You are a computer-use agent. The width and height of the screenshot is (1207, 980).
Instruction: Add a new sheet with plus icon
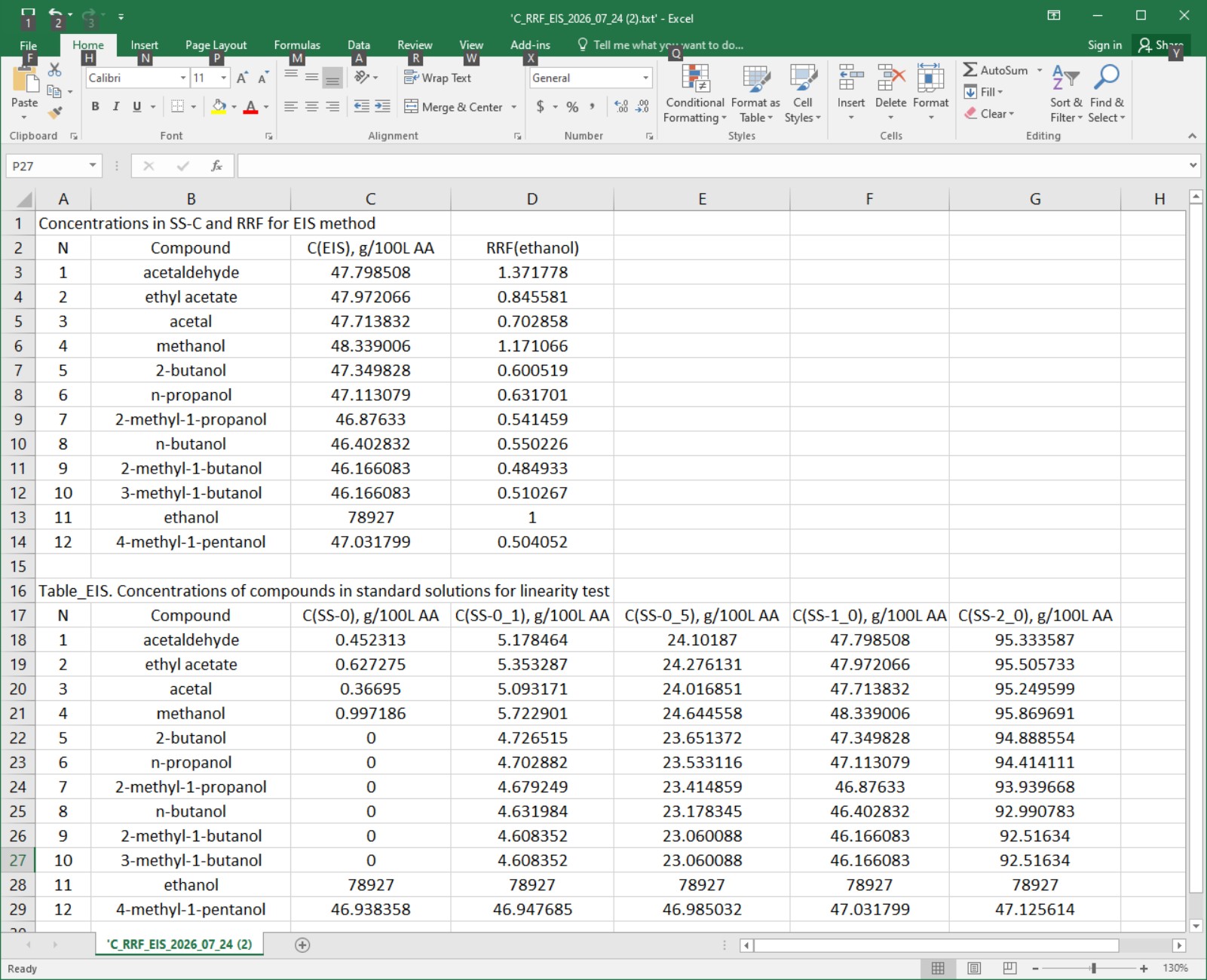(302, 945)
